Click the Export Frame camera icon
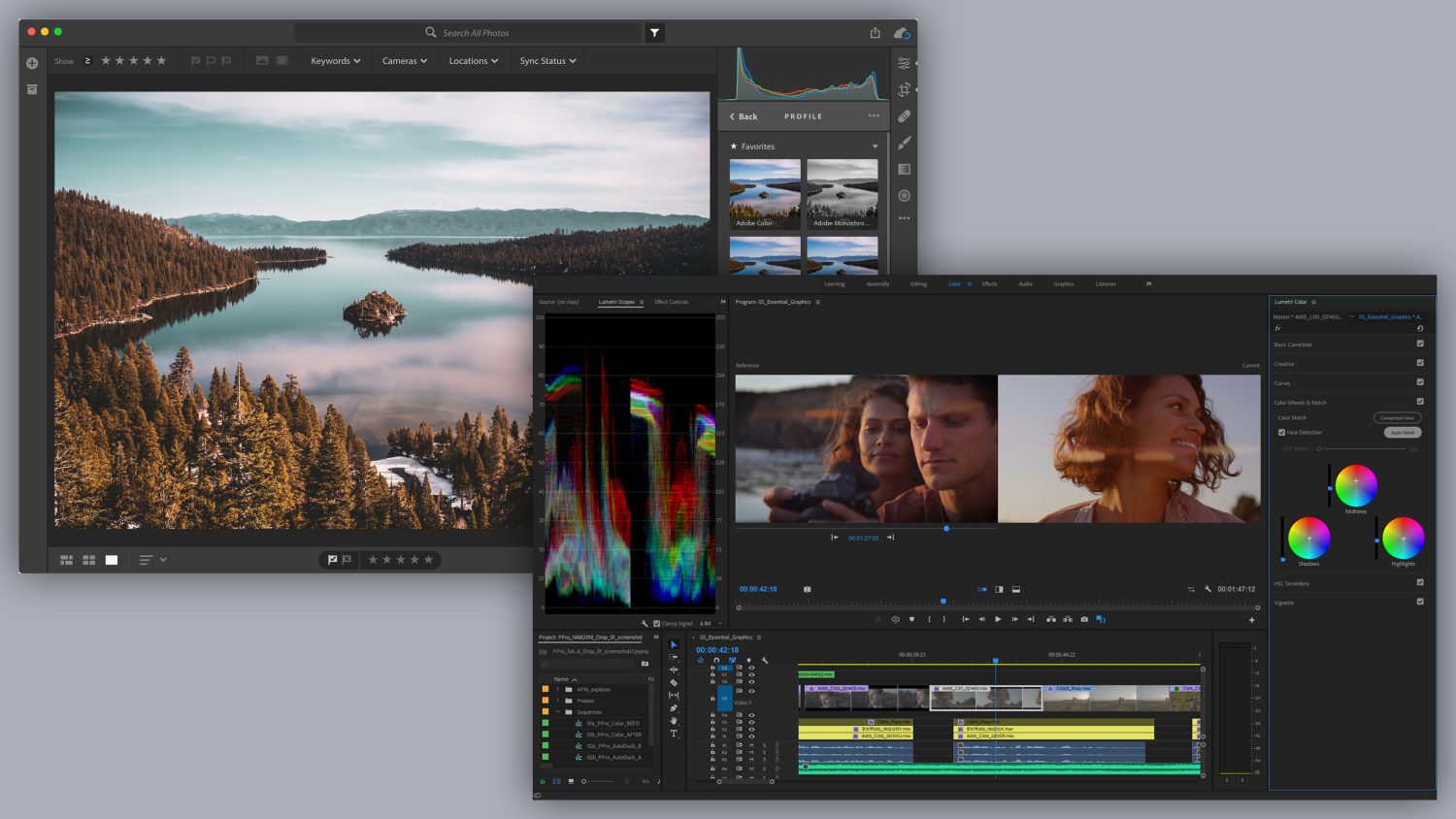The image size is (1456, 819). tap(1084, 619)
